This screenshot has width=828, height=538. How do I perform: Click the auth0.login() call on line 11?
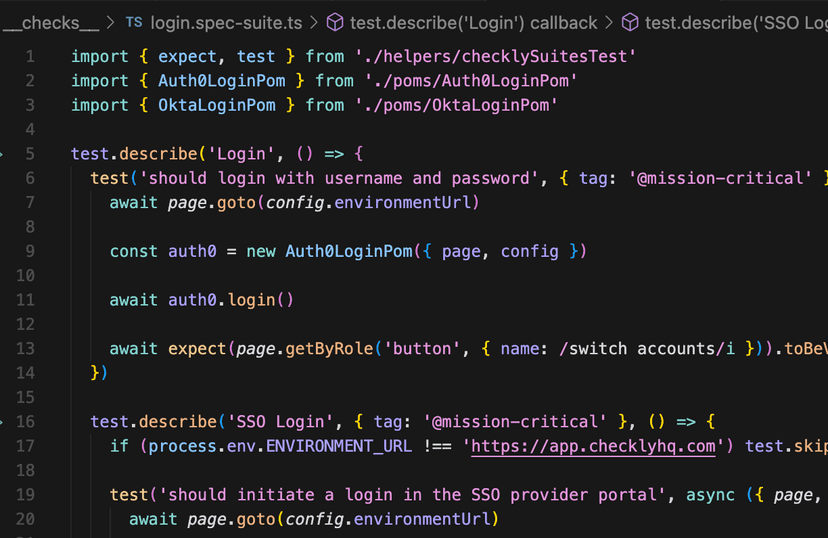coord(230,300)
